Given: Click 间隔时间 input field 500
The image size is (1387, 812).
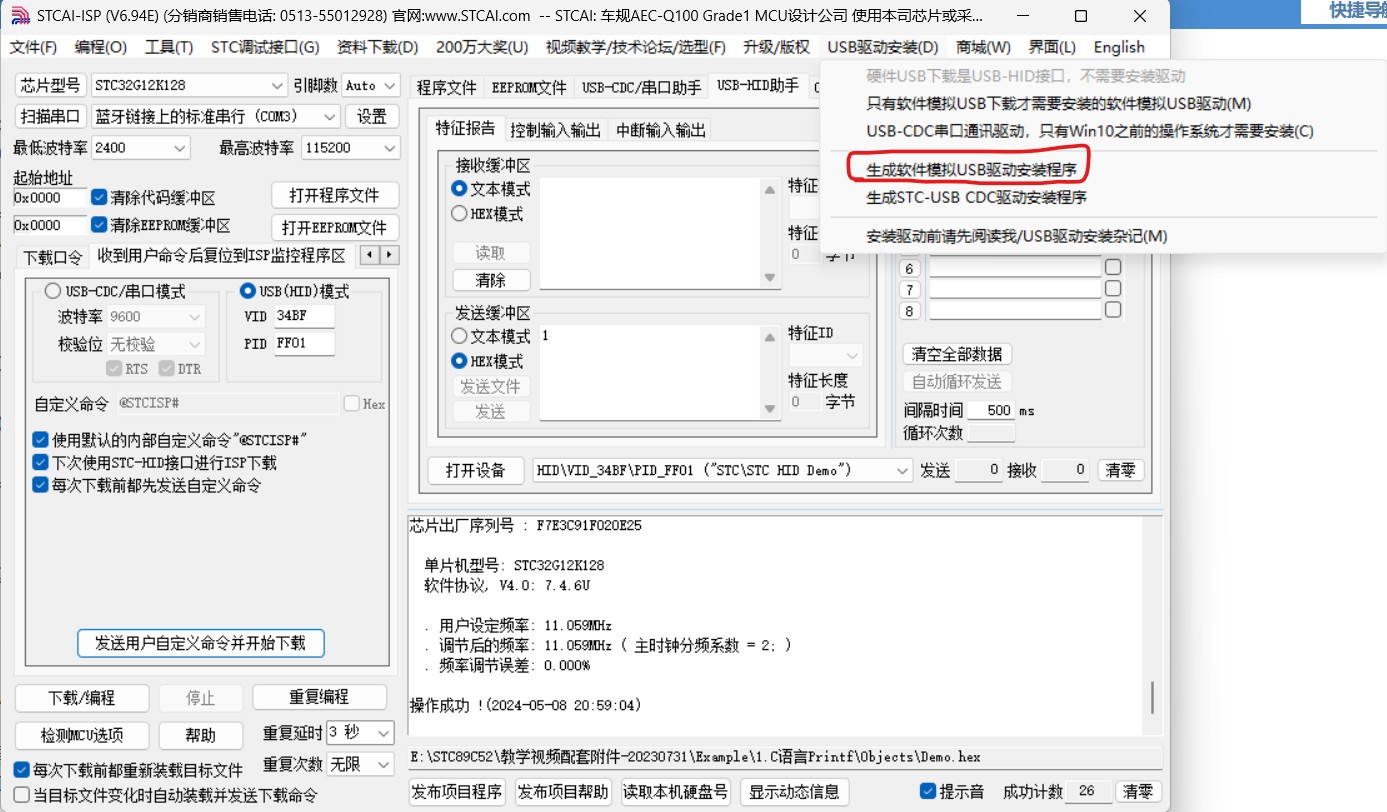Looking at the screenshot, I should 991,410.
